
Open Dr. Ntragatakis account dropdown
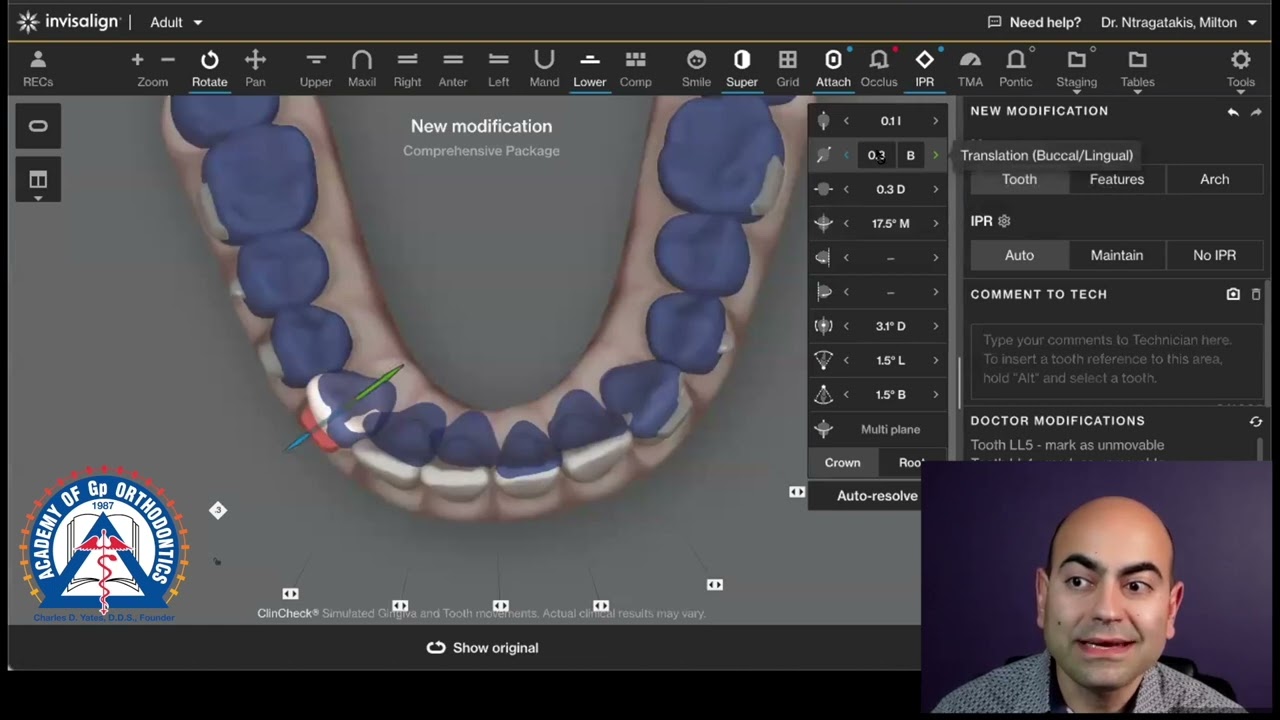pyautogui.click(x=1180, y=22)
